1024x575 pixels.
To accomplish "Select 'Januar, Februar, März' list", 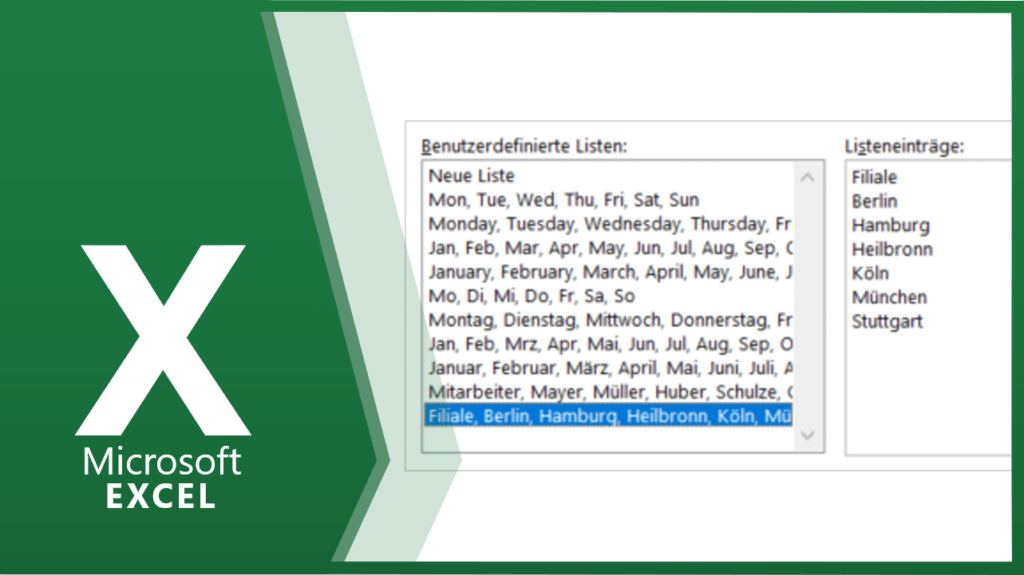I will (x=609, y=368).
